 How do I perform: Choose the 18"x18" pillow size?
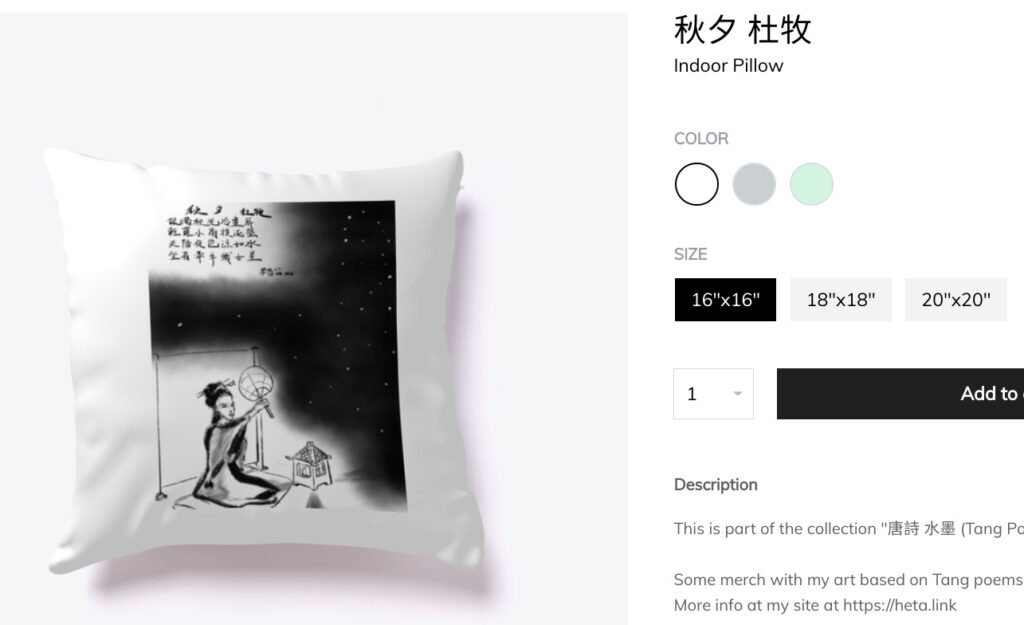click(x=840, y=300)
